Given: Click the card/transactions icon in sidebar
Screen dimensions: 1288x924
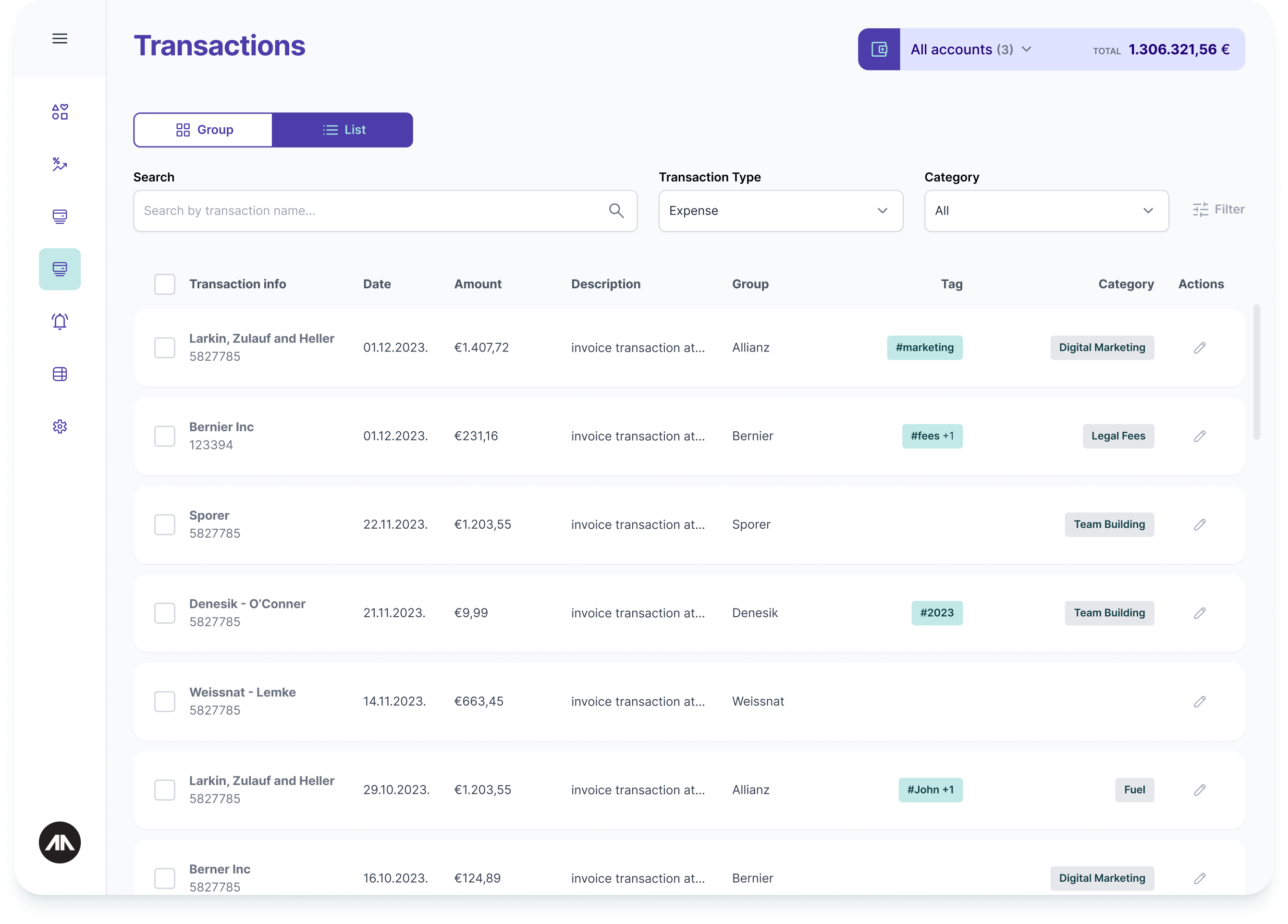Looking at the screenshot, I should 60,269.
